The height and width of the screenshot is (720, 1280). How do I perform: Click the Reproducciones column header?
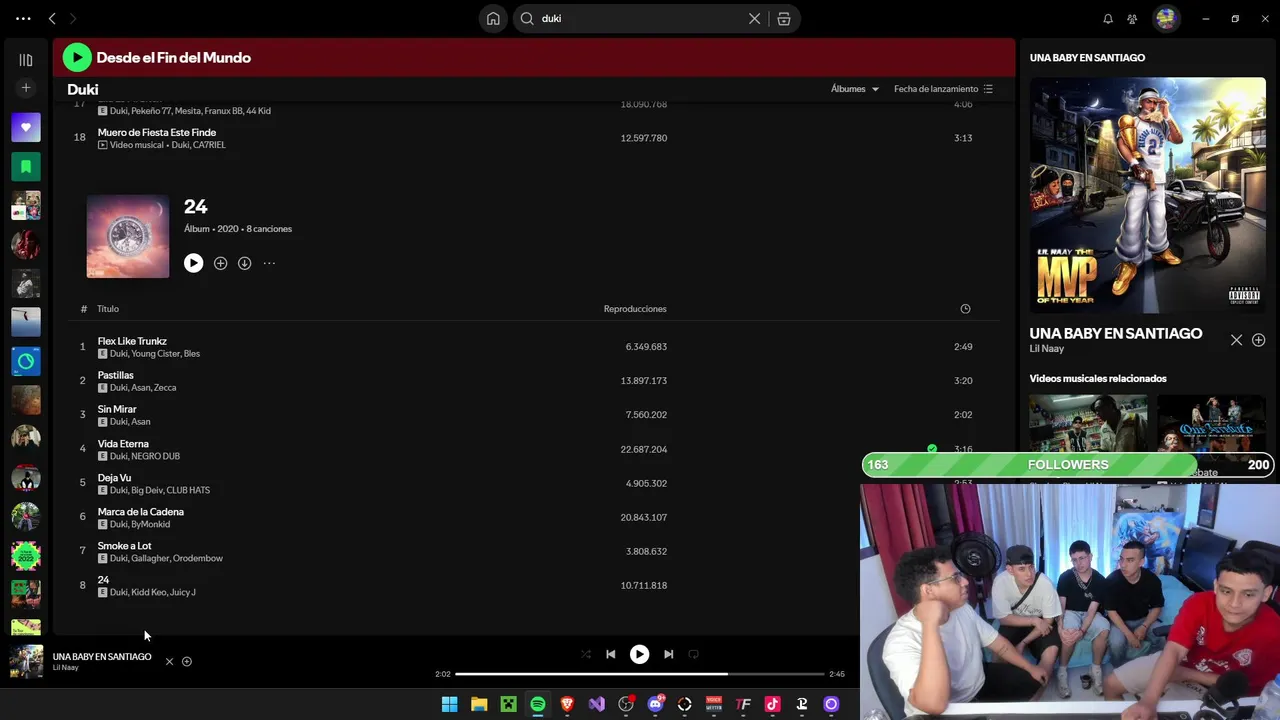point(635,309)
